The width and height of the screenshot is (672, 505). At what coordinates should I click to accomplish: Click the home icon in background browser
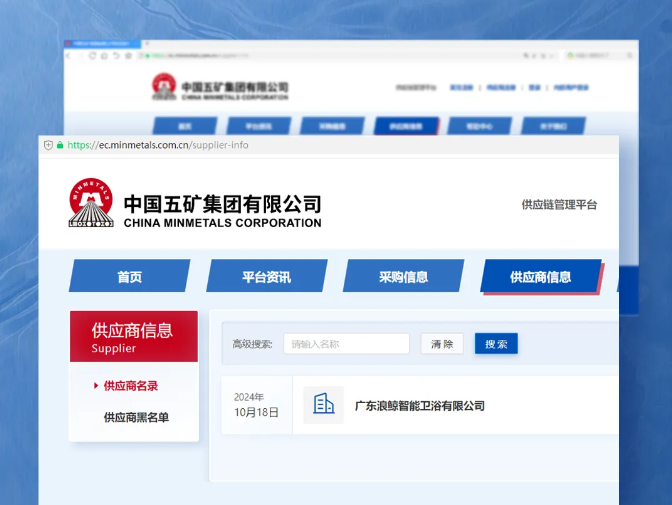pyautogui.click(x=104, y=56)
